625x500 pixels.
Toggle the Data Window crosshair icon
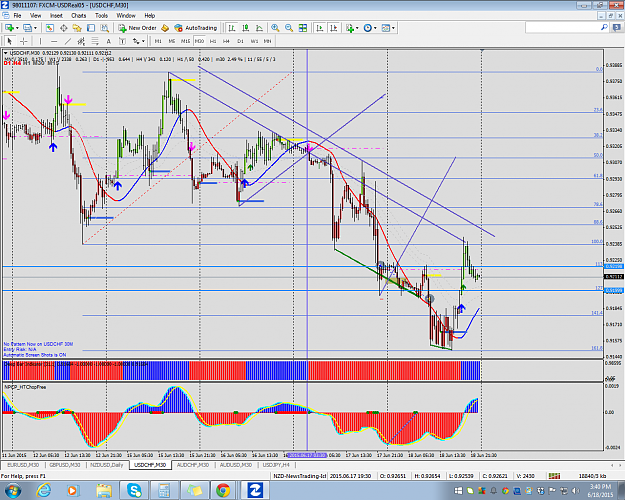pos(63,28)
